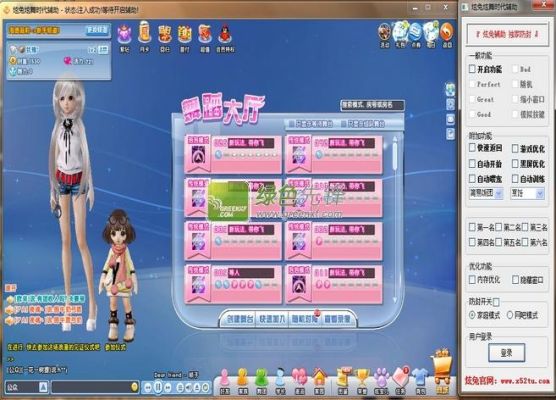Check the first filter checkbox above the room list
556x400 pixels.
[x=291, y=123]
